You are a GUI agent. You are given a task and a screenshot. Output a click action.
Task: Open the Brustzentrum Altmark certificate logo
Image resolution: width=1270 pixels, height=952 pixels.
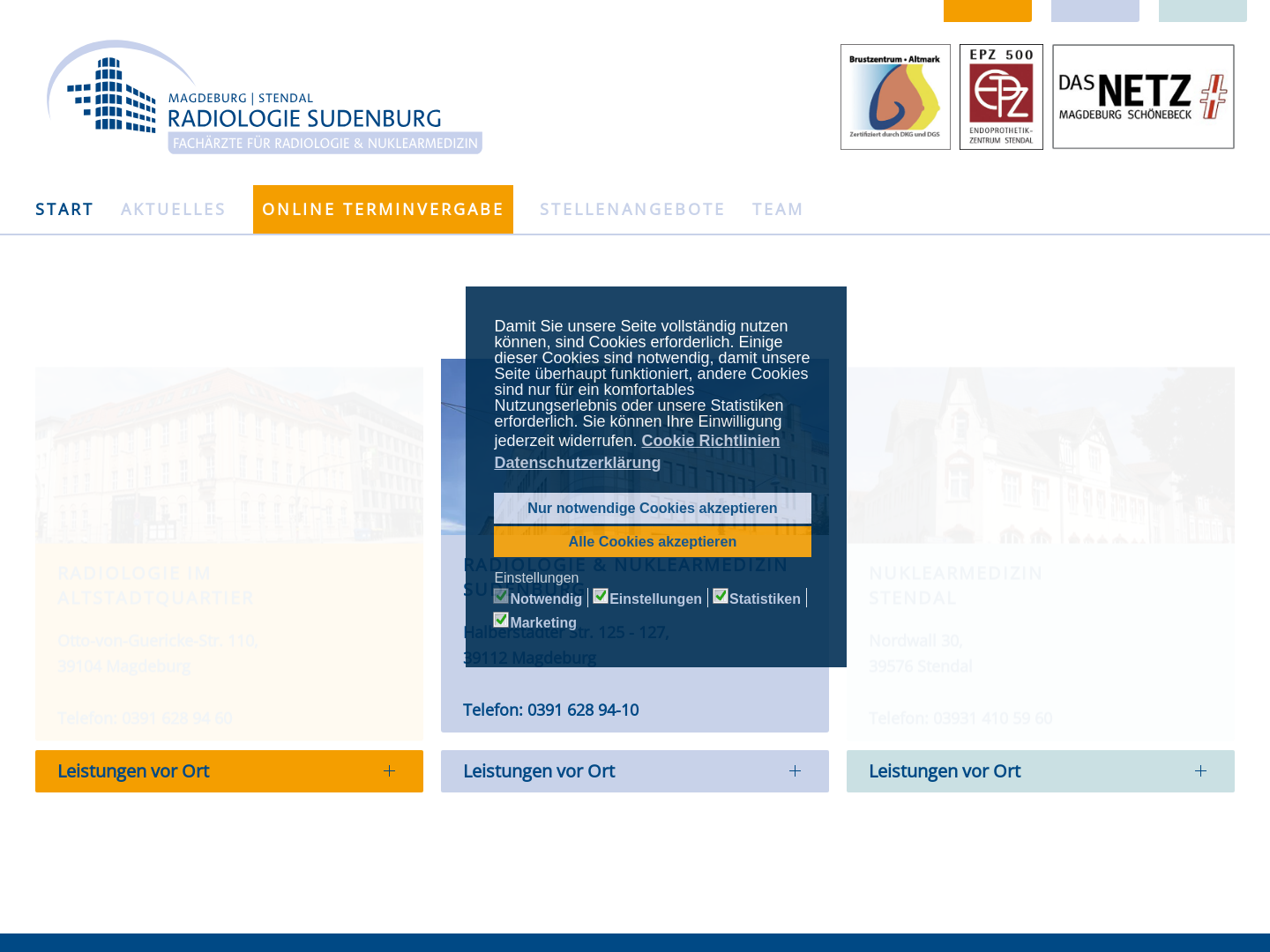click(895, 97)
